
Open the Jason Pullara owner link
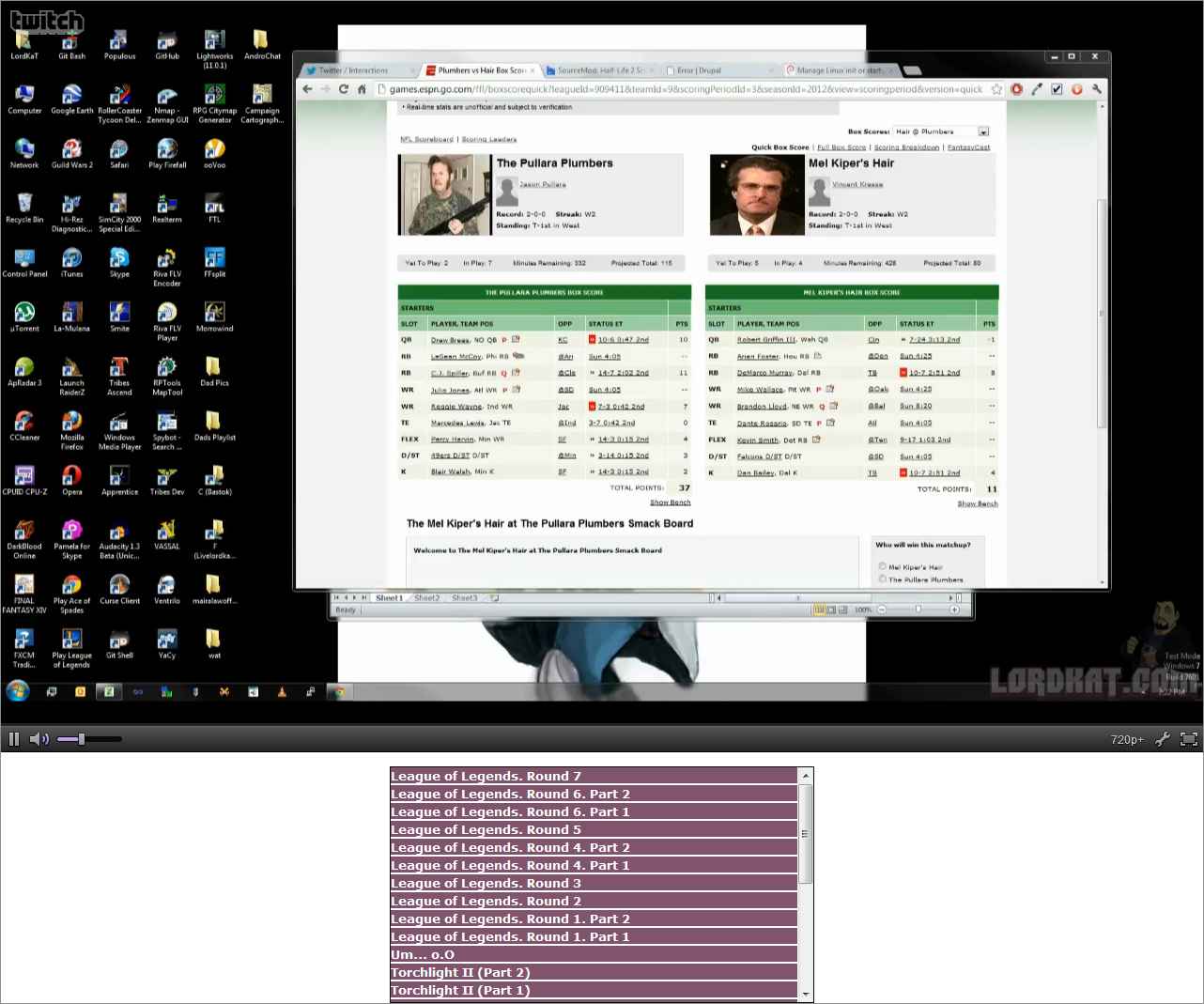click(x=543, y=185)
